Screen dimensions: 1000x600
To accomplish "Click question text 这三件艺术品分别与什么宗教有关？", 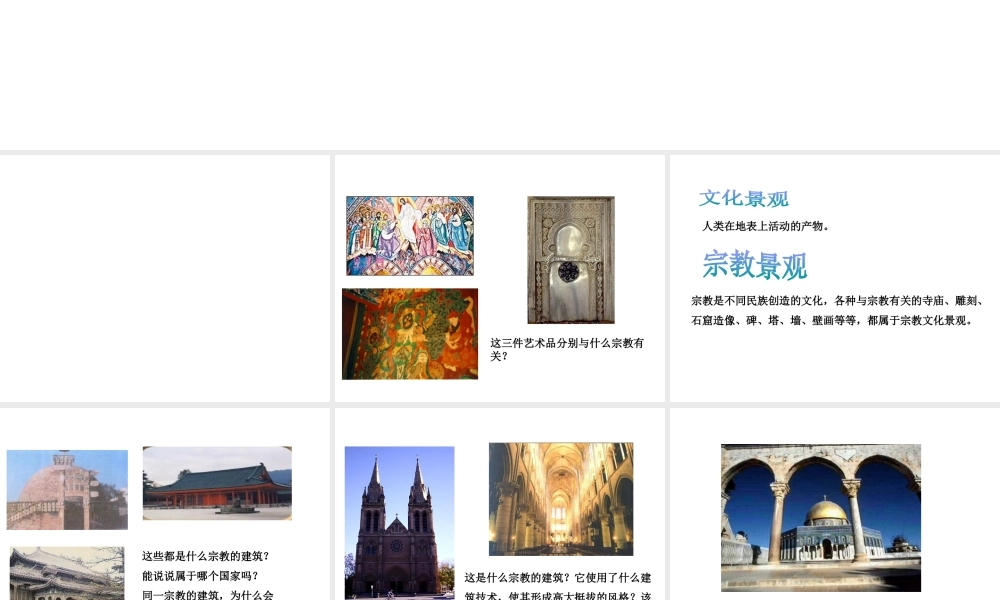I will click(567, 349).
